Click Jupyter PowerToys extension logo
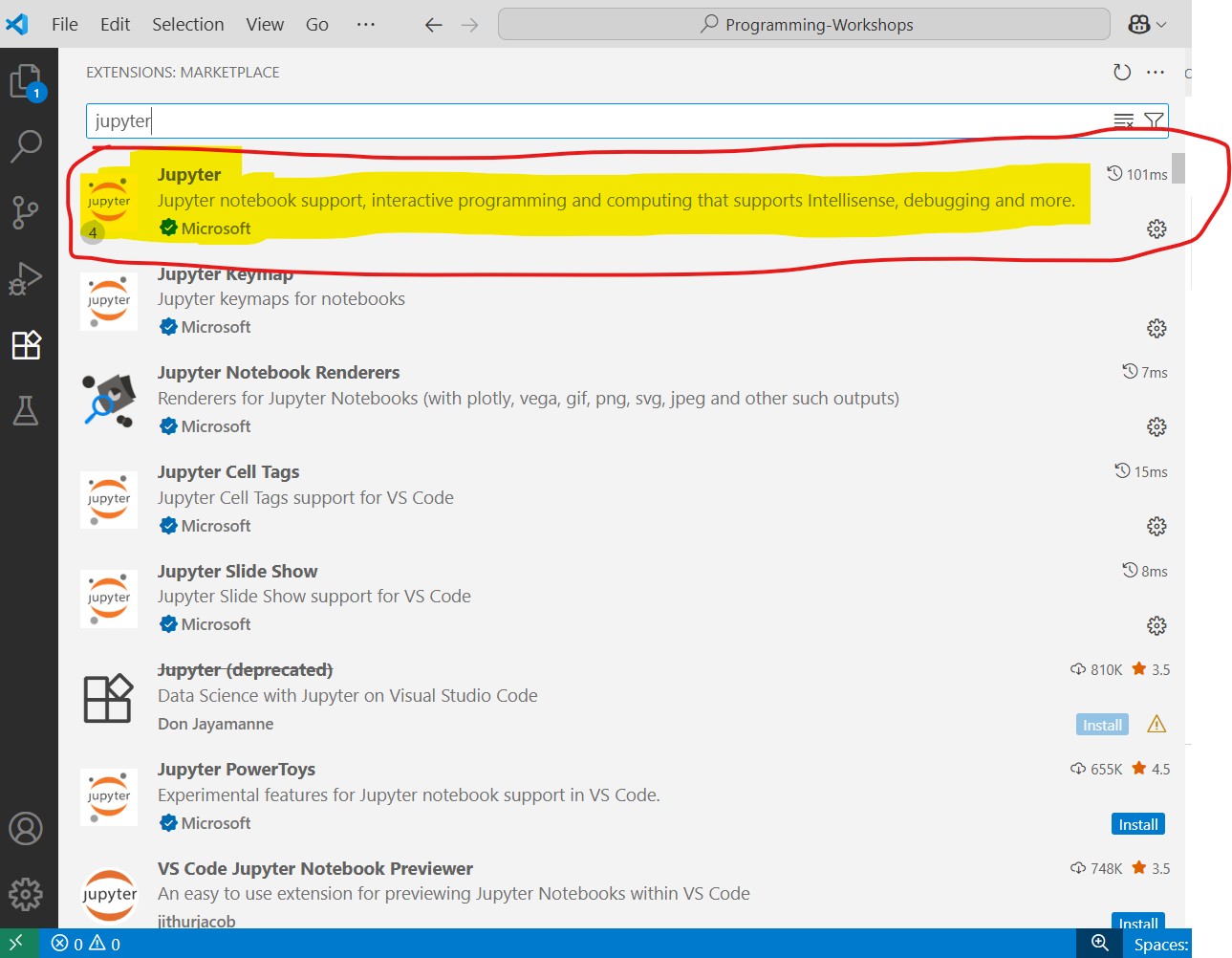The width and height of the screenshot is (1232, 958). (109, 796)
